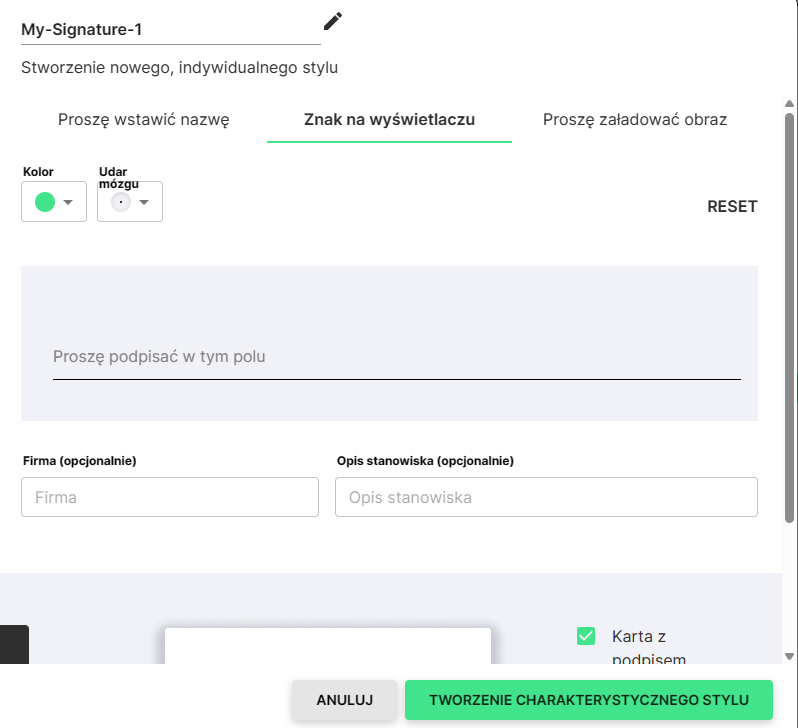This screenshot has height=728, width=798.
Task: Click the Opis stanowiska input field
Action: click(546, 497)
